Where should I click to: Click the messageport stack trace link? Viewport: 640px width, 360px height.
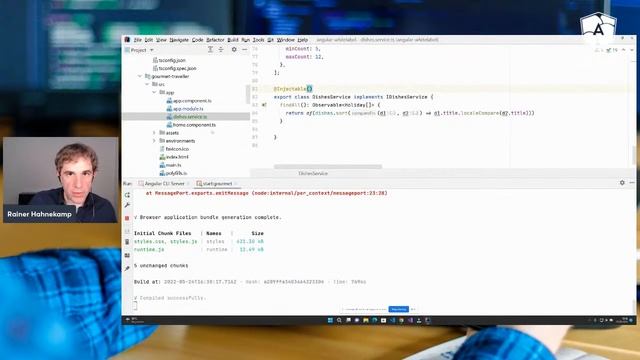point(319,193)
